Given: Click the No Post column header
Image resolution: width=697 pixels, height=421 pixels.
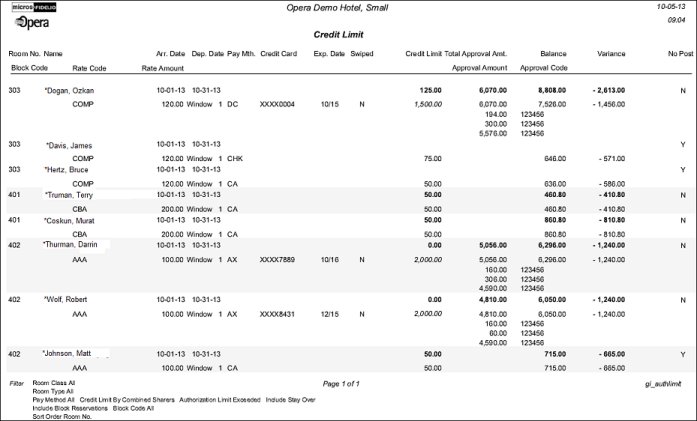Looking at the screenshot, I should tap(680, 53).
